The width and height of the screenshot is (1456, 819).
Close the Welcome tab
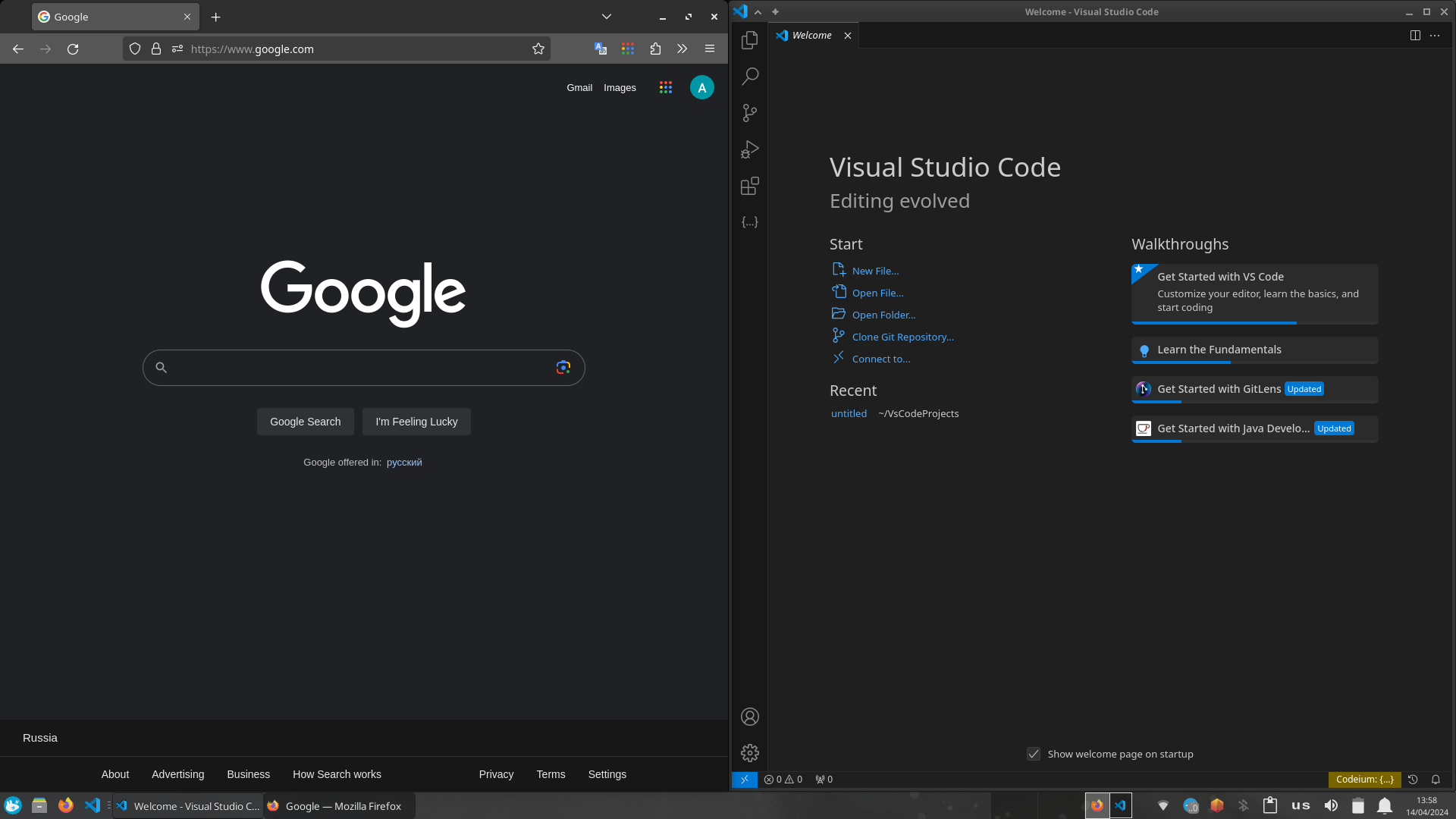tap(848, 36)
